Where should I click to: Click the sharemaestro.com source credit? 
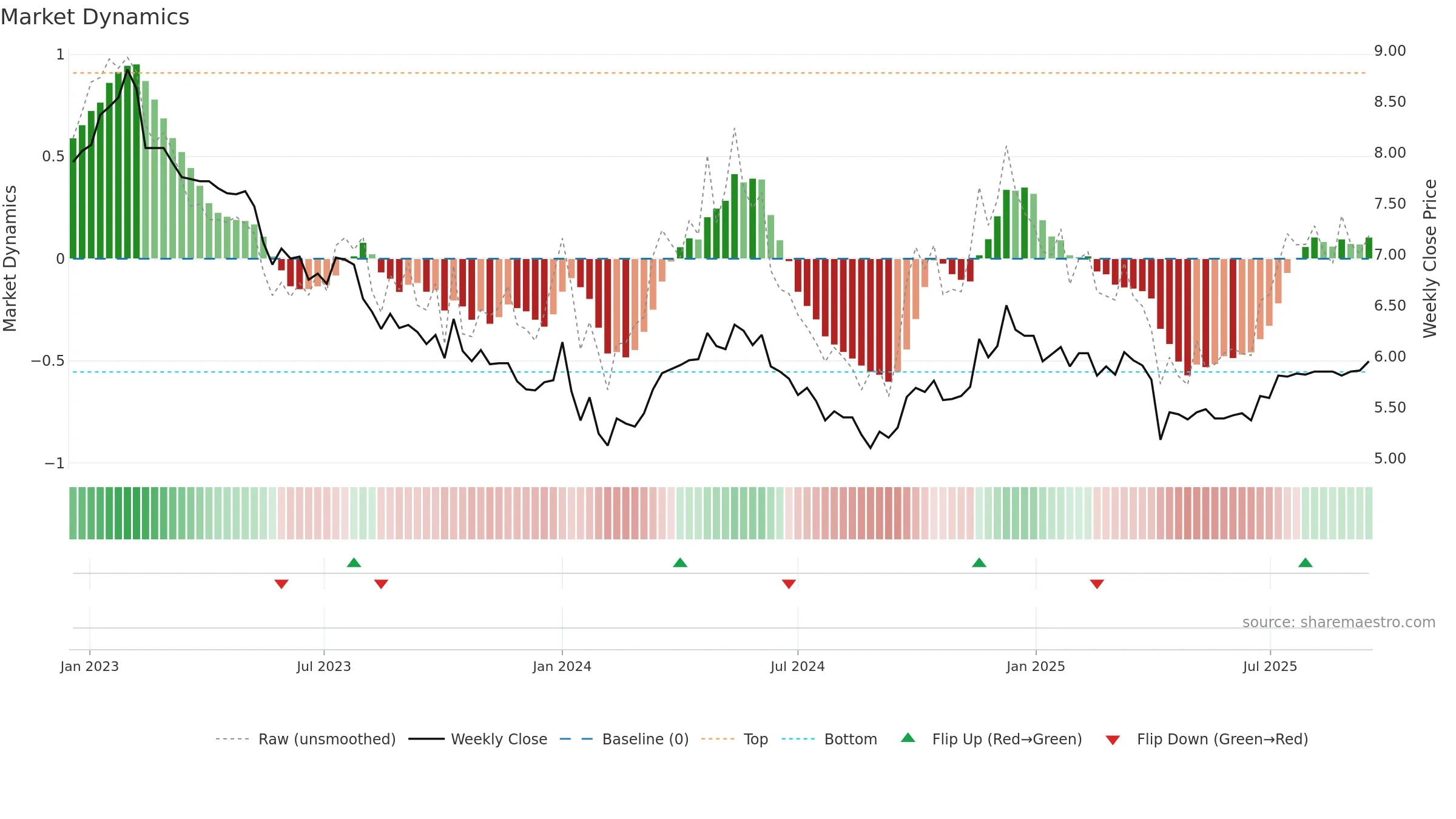[x=1339, y=622]
